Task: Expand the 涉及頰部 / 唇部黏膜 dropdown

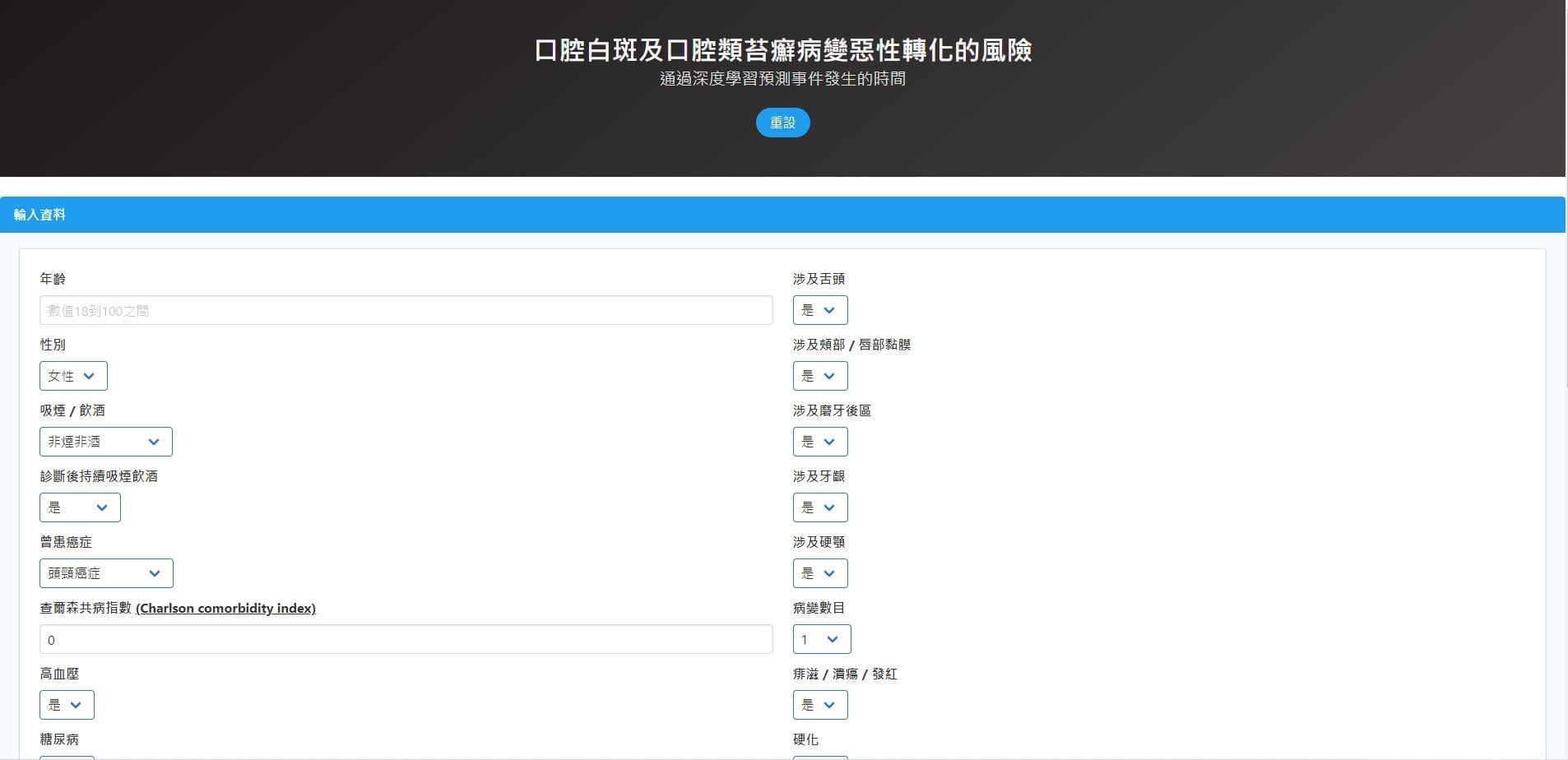Action: pyautogui.click(x=819, y=376)
